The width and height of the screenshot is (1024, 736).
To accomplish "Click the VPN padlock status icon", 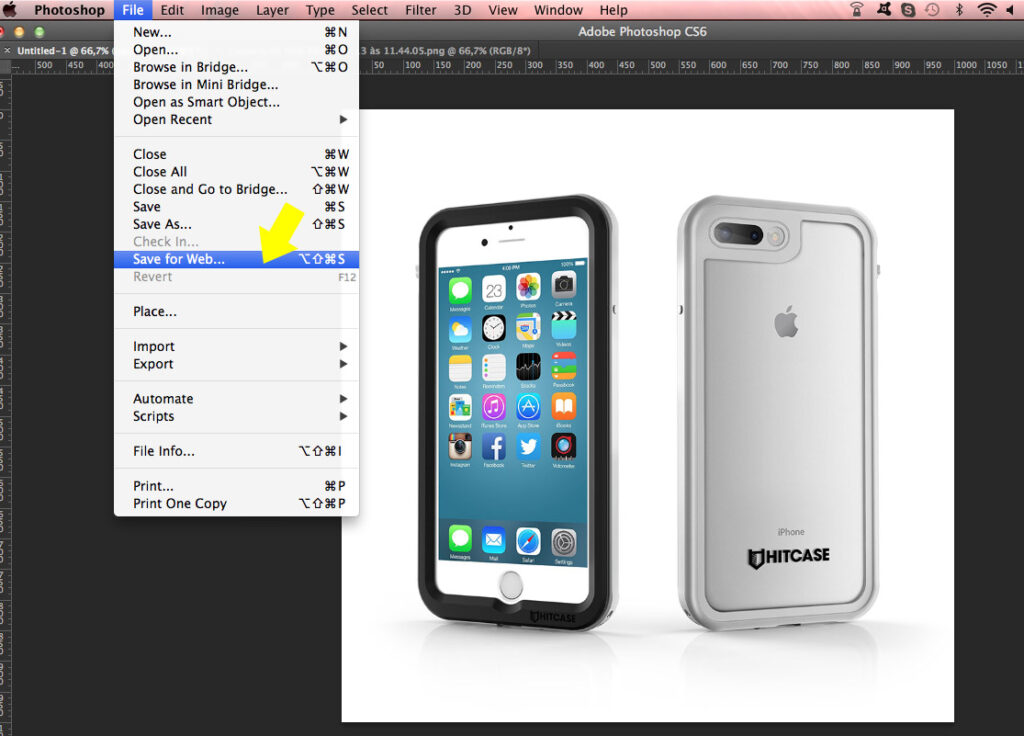I will tap(857, 9).
